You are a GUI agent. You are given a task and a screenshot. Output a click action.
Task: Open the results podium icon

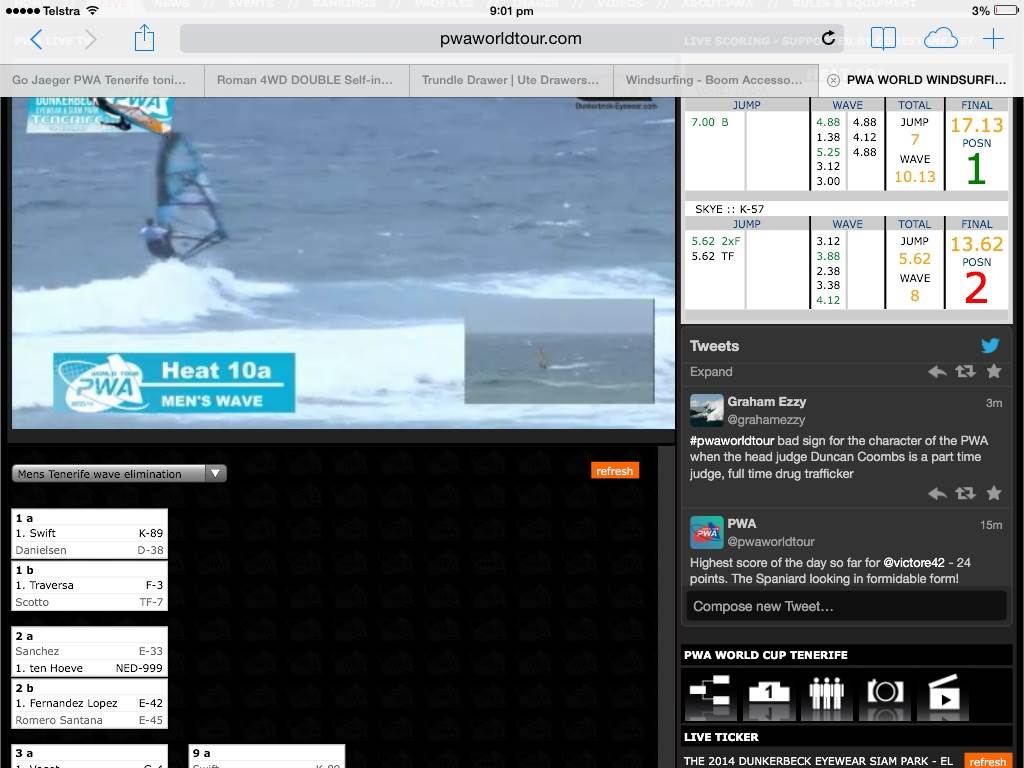click(768, 693)
